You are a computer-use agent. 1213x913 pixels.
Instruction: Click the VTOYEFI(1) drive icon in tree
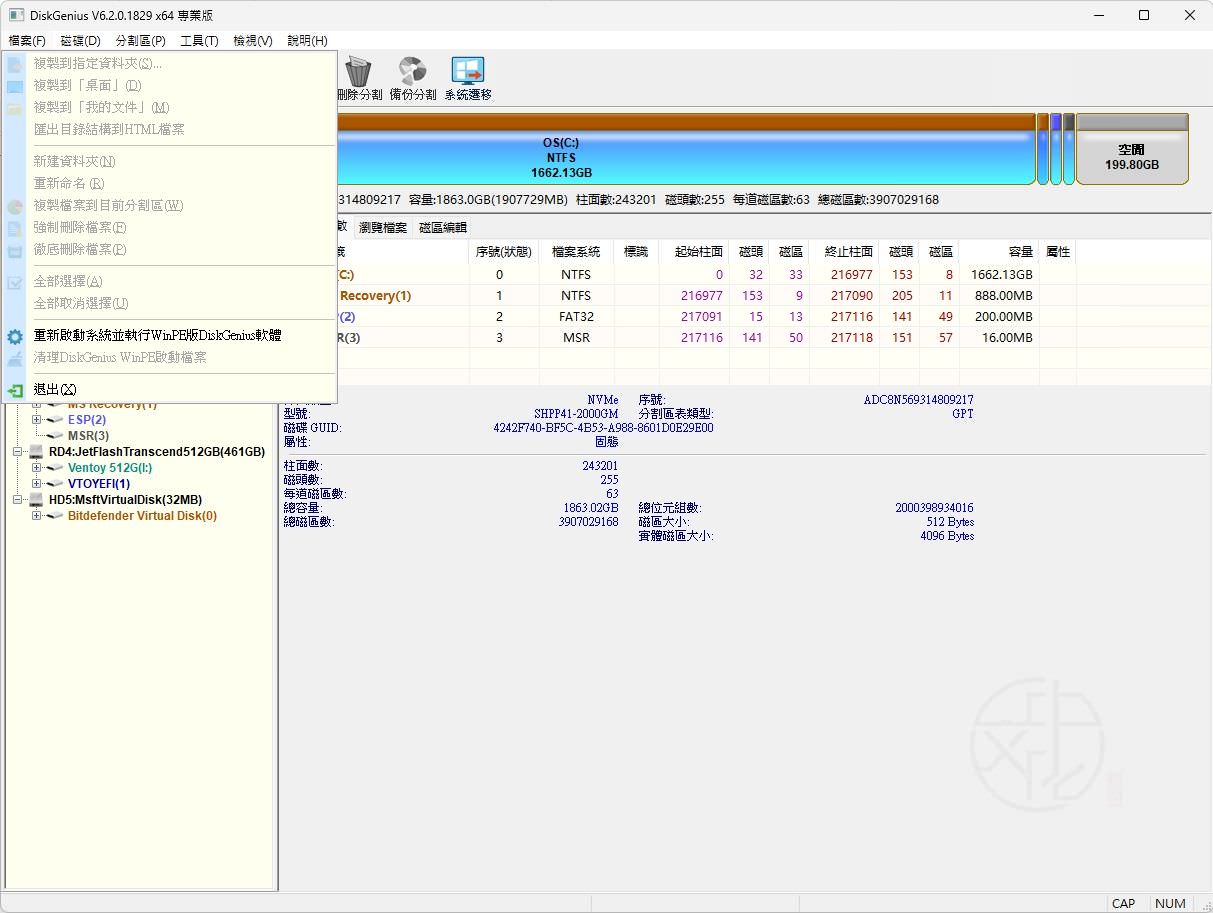tap(55, 484)
